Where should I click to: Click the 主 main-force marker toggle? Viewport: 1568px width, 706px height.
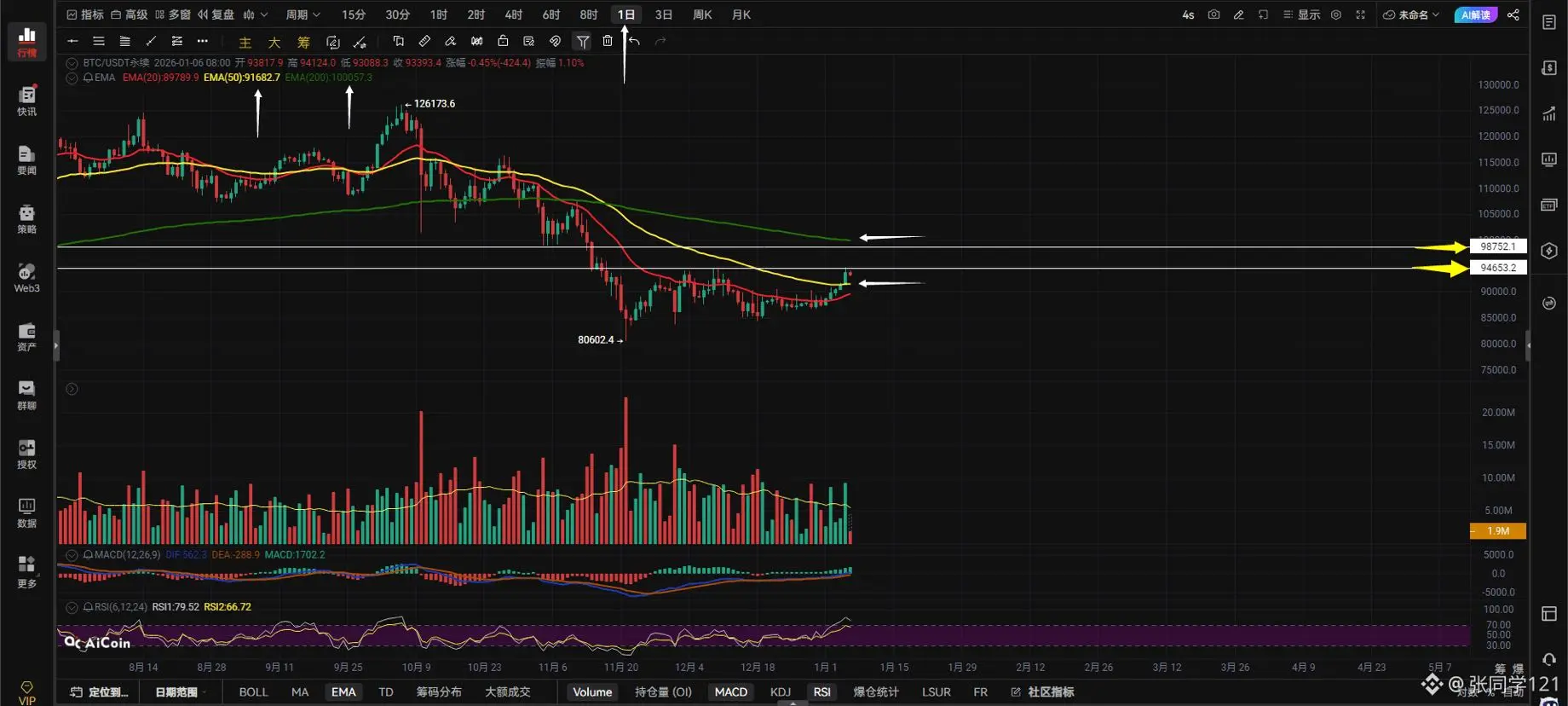245,42
